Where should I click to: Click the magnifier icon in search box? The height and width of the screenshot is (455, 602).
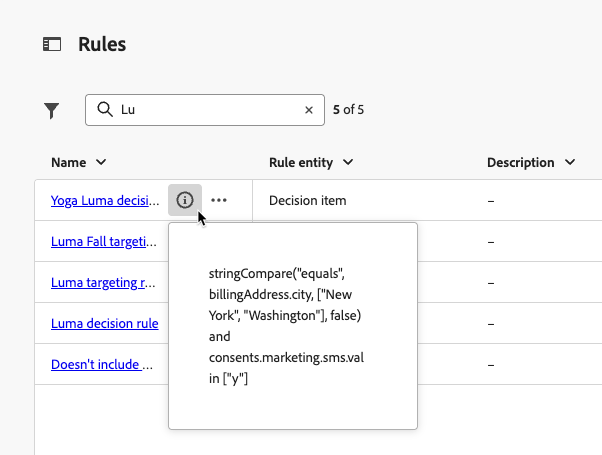coord(104,110)
